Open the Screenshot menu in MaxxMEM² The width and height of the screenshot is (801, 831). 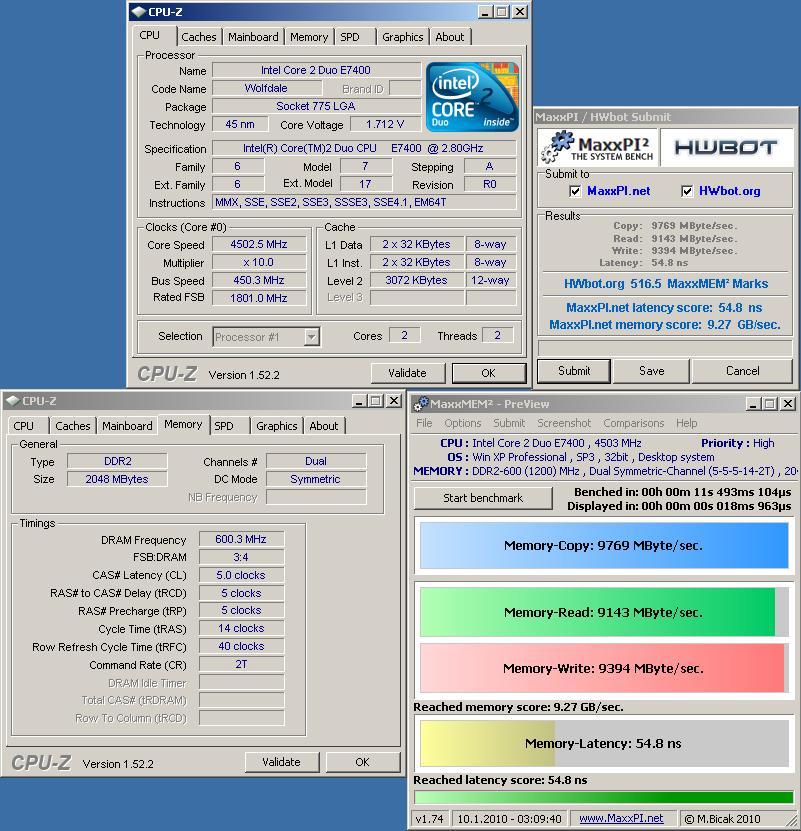(564, 423)
